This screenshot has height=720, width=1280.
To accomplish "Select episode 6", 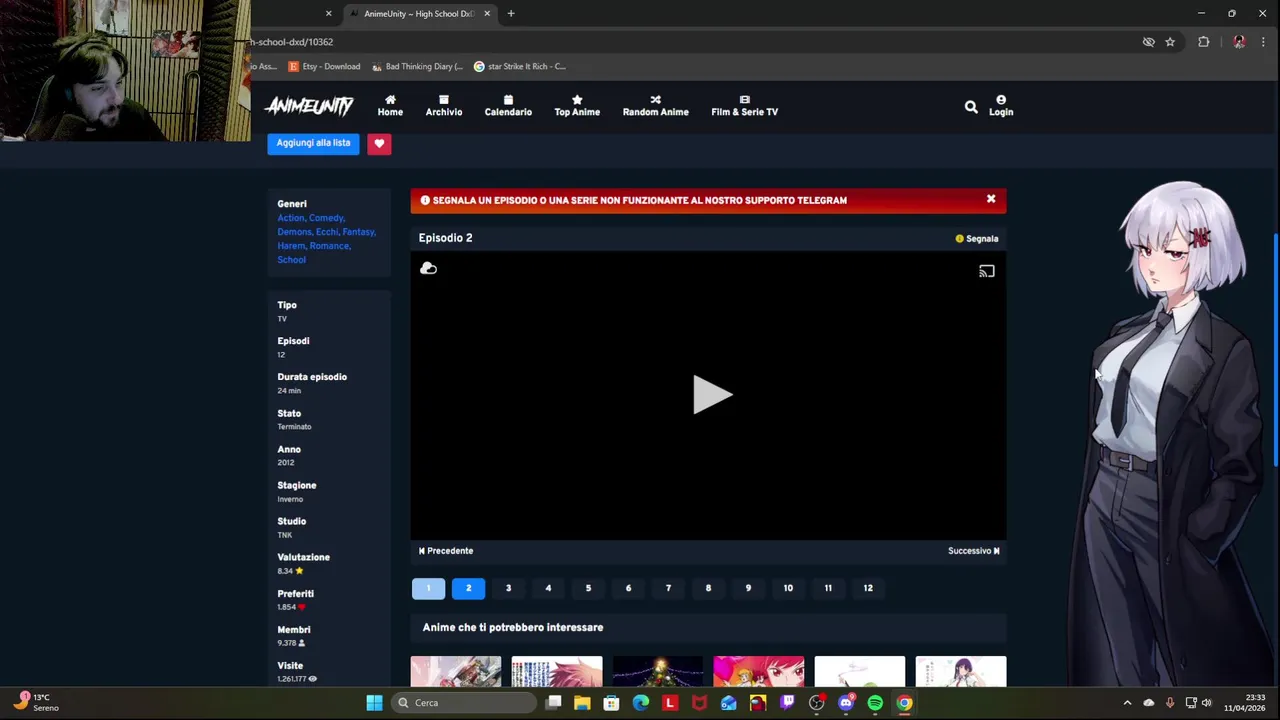I will 628,588.
